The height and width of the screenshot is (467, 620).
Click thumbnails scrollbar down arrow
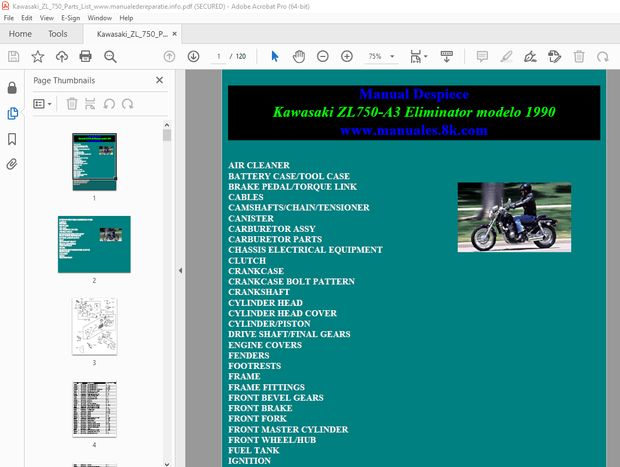[167, 464]
